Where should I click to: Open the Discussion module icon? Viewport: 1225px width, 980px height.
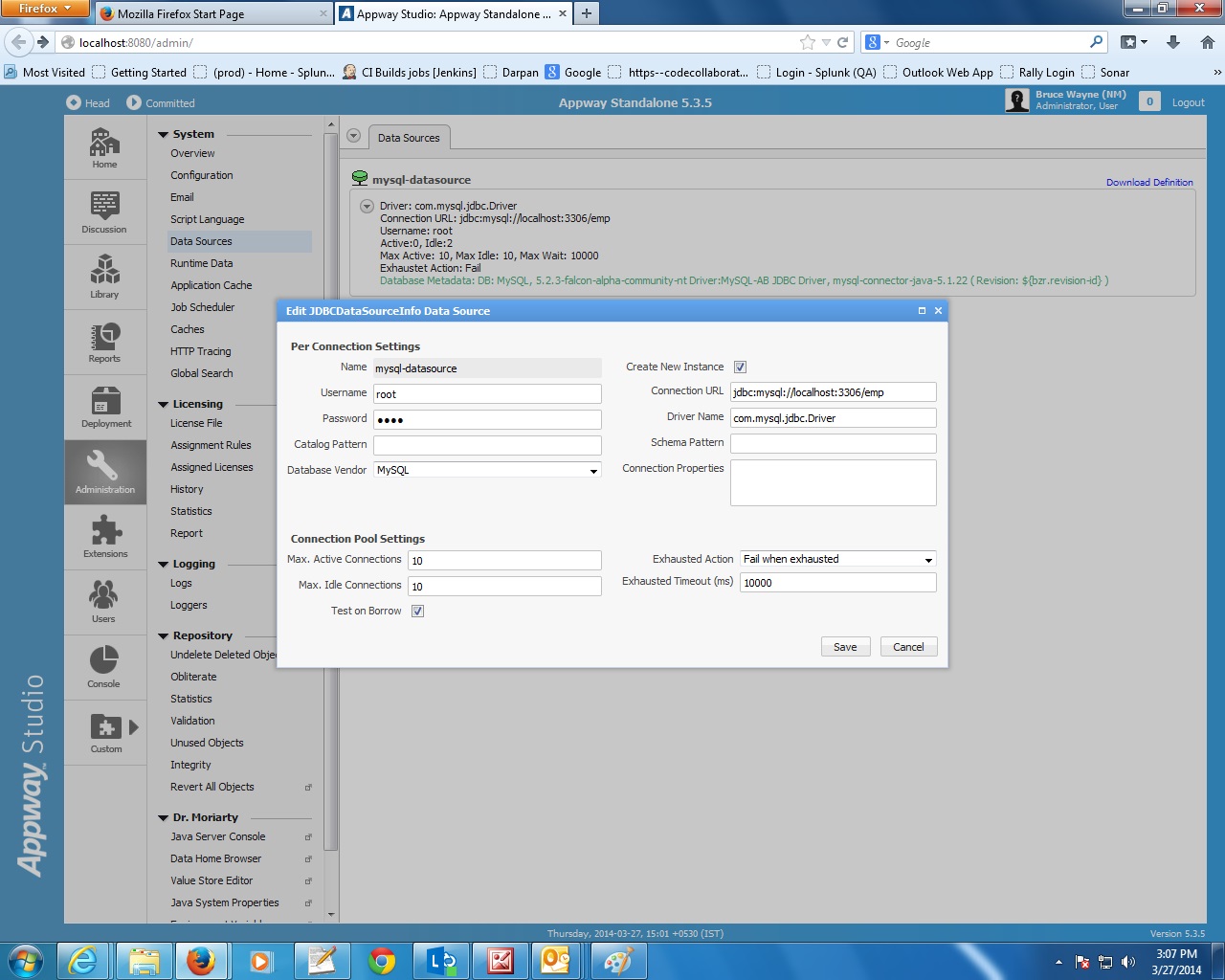pyautogui.click(x=104, y=206)
